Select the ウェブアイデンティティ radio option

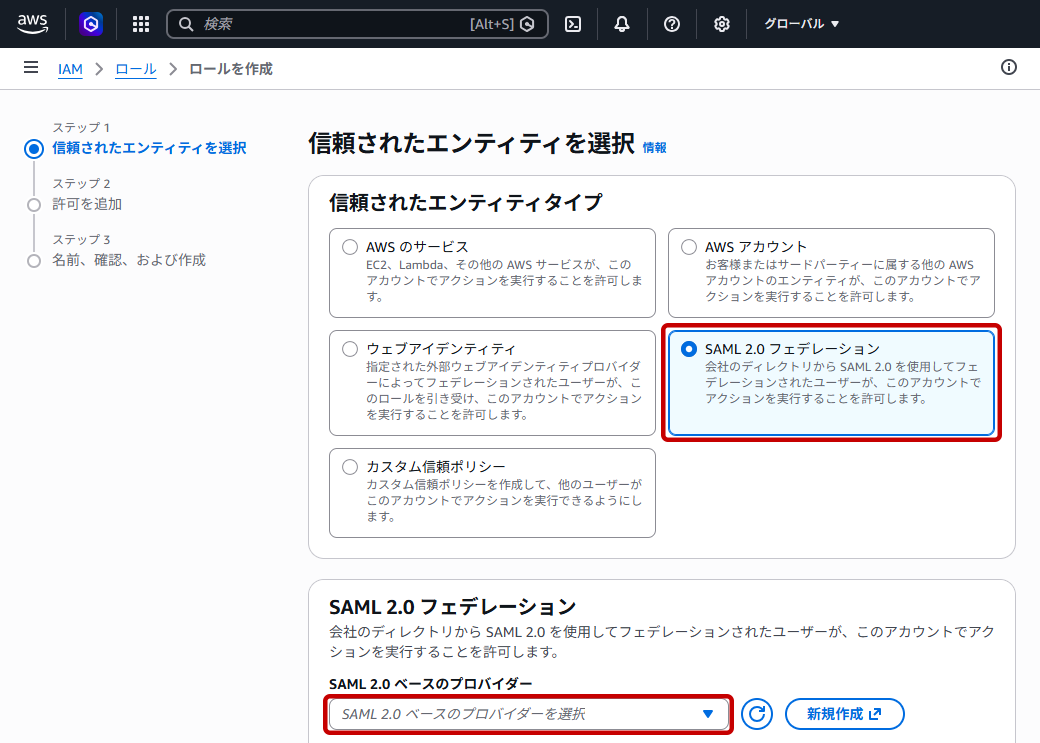coord(350,349)
